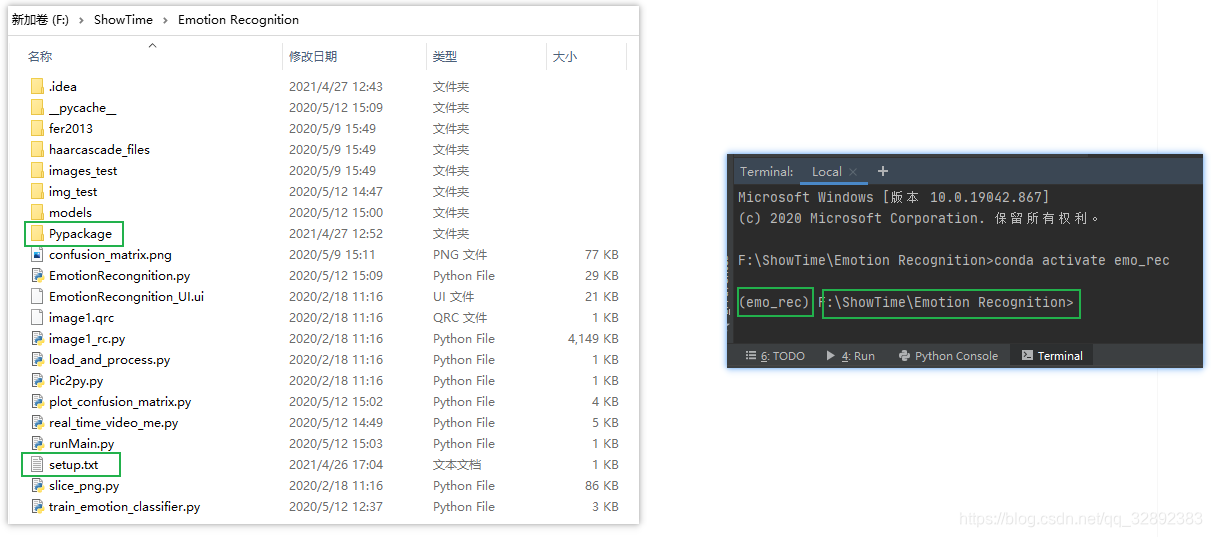Image resolution: width=1212 pixels, height=537 pixels.
Task: Select the confusion_matrix.png file name
Action: point(110,254)
